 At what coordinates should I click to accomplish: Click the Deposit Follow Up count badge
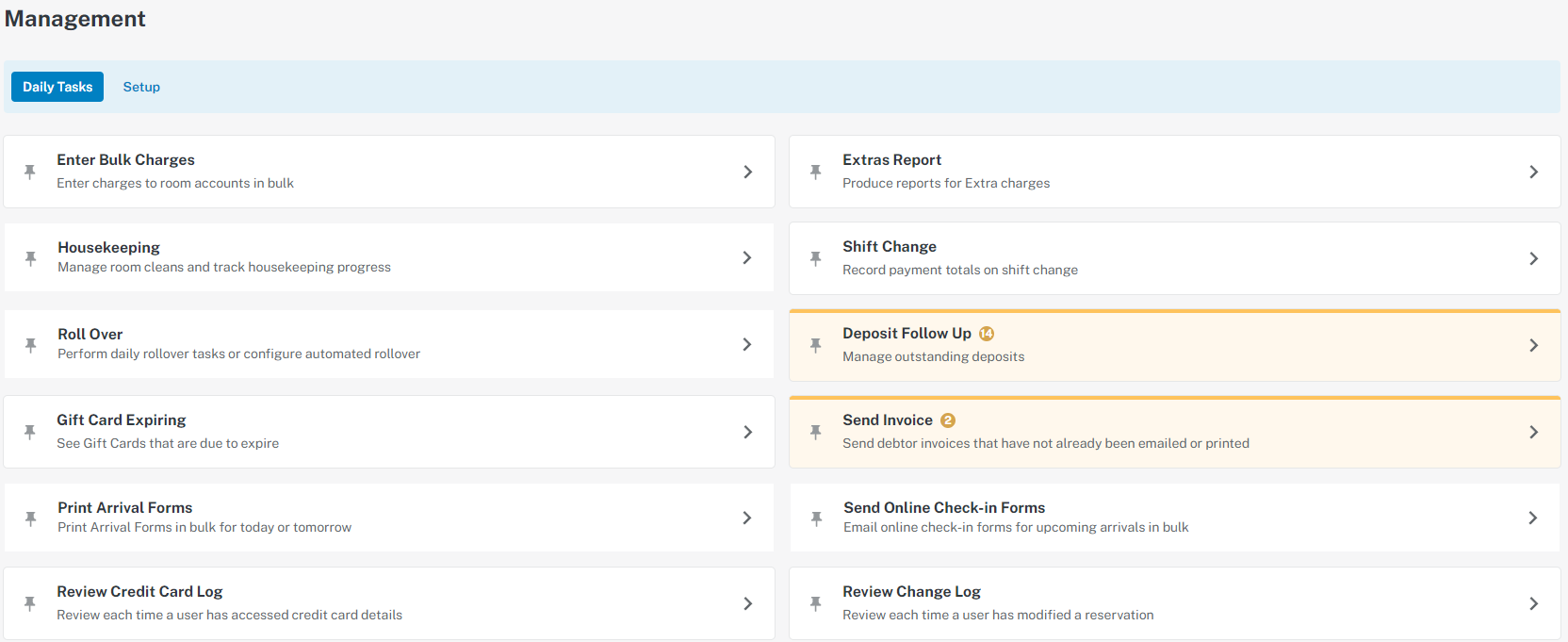987,334
